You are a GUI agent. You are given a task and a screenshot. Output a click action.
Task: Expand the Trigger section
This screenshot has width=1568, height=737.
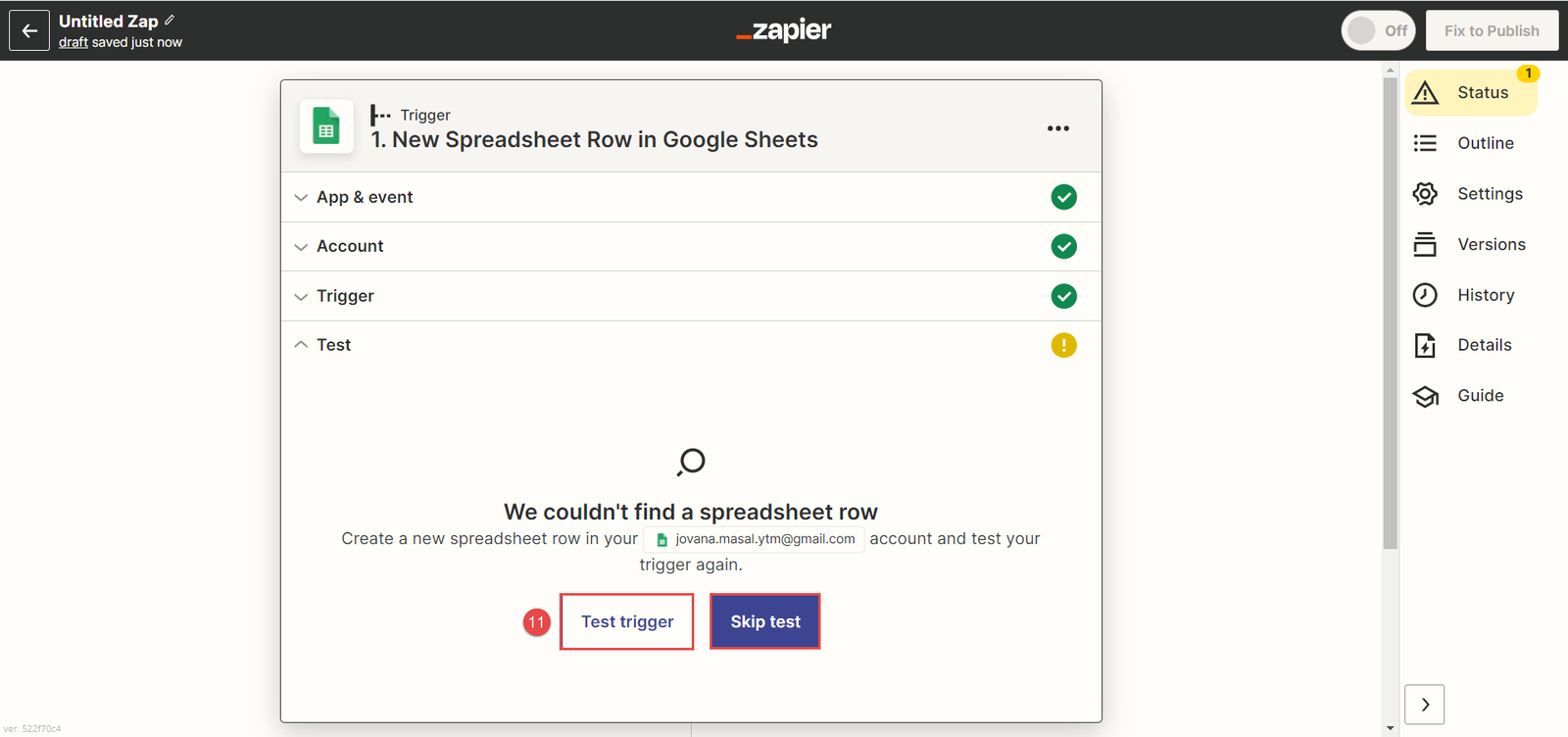[x=345, y=296]
